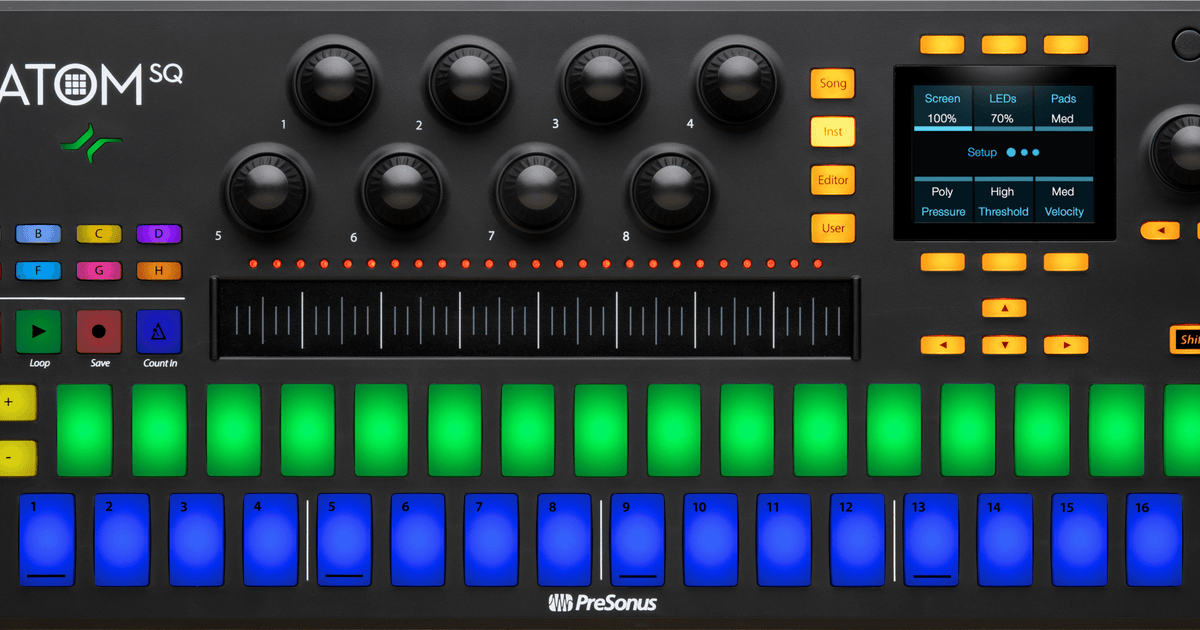Viewport: 1200px width, 630px height.
Task: Click the PreSonus logo
Action: pos(602,603)
